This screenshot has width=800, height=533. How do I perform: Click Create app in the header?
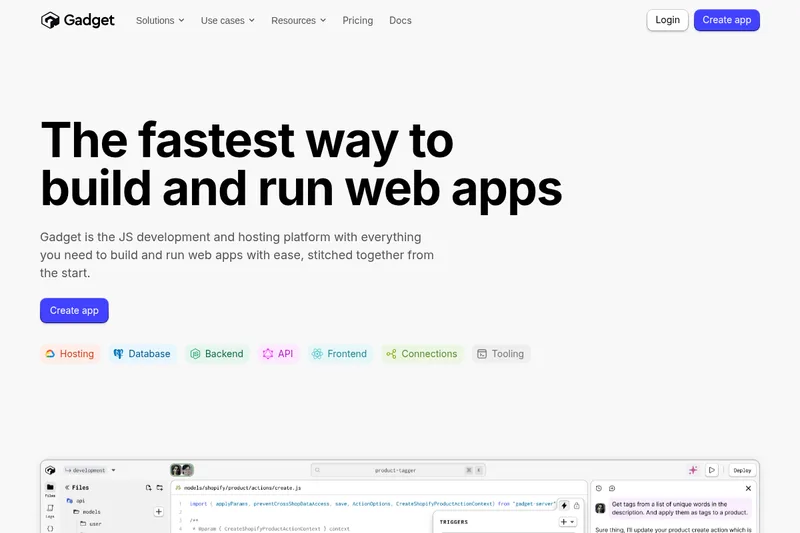pos(727,20)
